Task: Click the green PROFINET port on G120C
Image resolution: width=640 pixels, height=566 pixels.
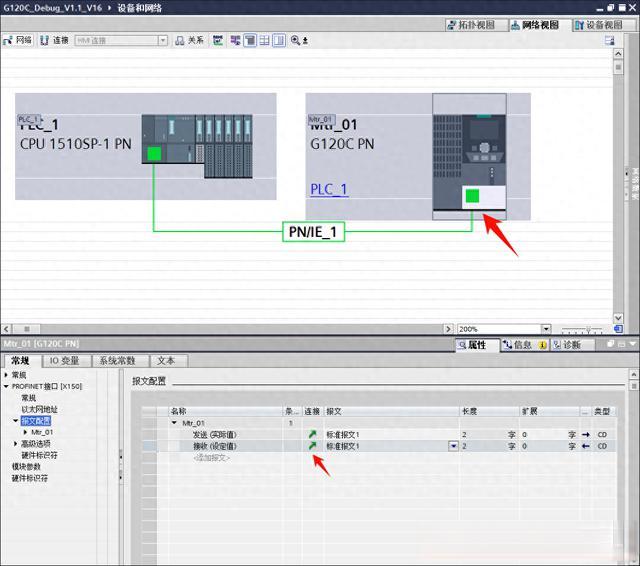Action: (472, 196)
